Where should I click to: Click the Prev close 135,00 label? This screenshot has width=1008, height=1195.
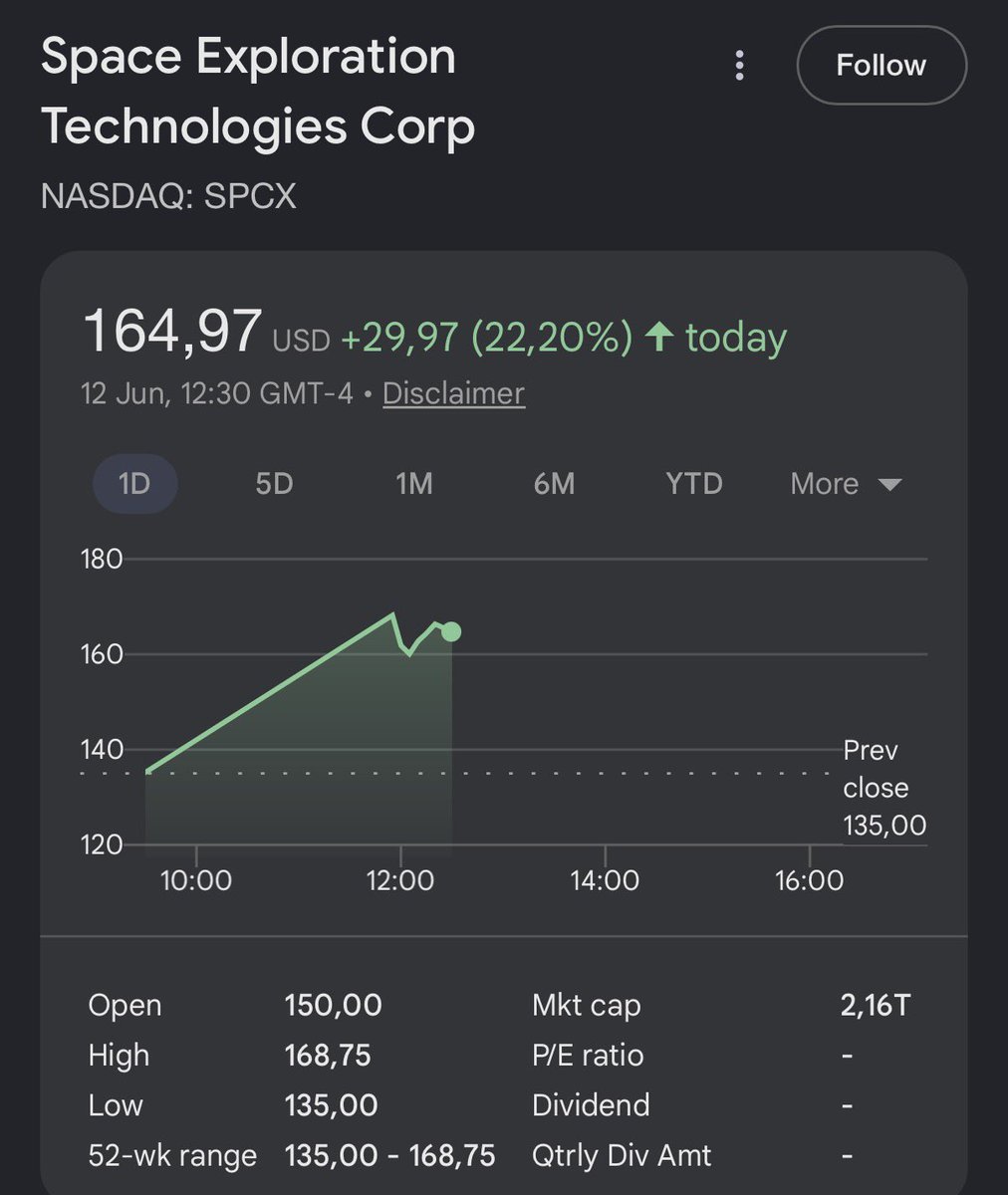(884, 788)
